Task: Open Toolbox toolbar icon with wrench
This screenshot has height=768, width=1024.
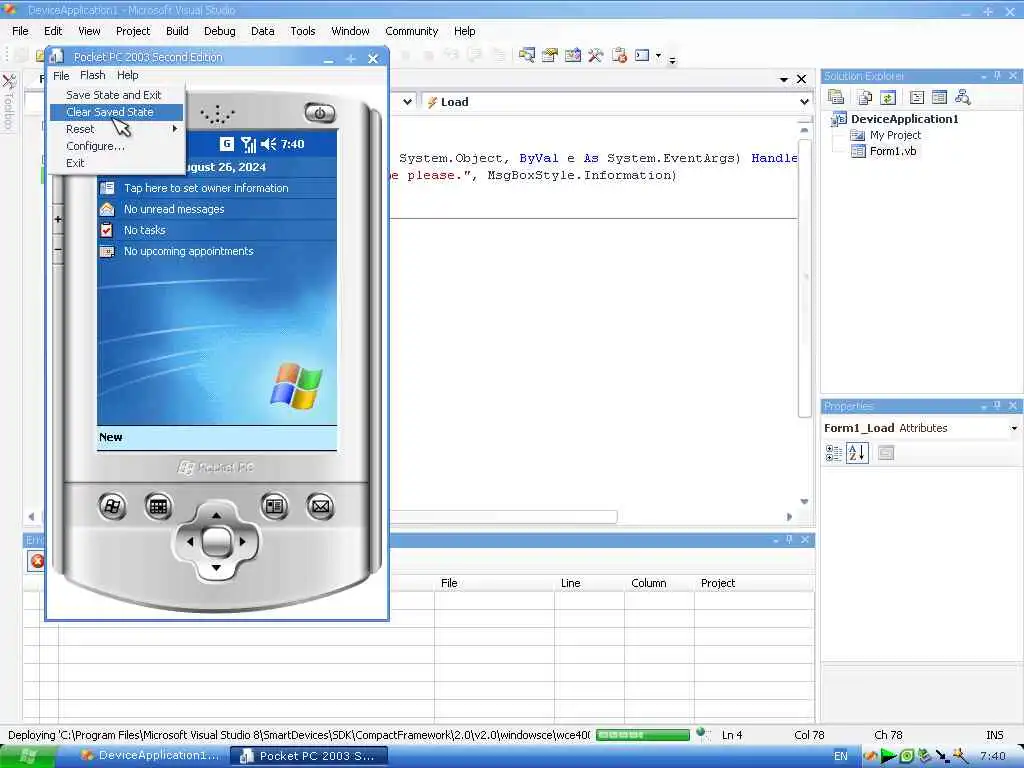Action: point(595,56)
